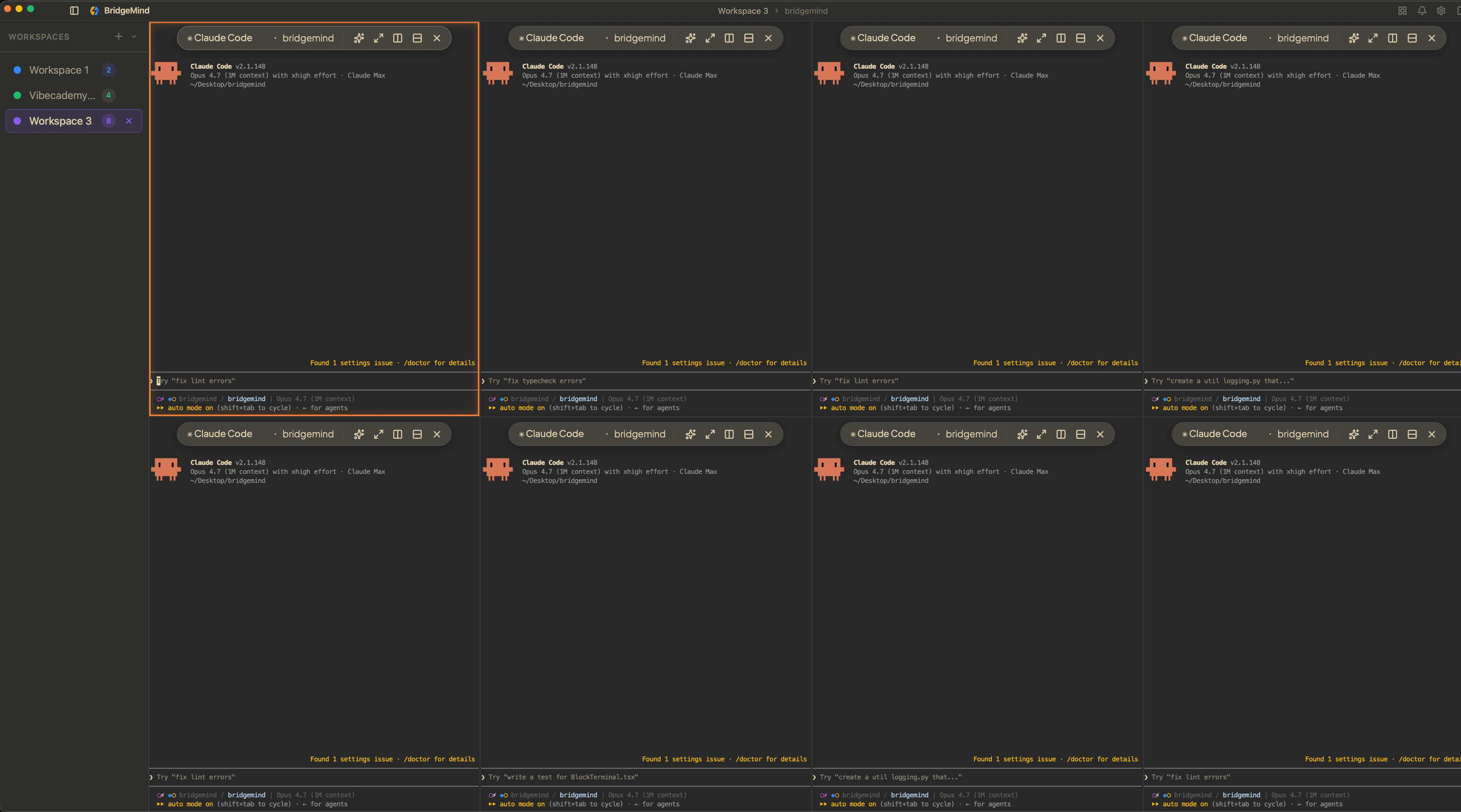Screen dimensions: 1461x812
Task: Click "Opus 4.7 (1M context)" status in focused pane
Action: point(315,399)
